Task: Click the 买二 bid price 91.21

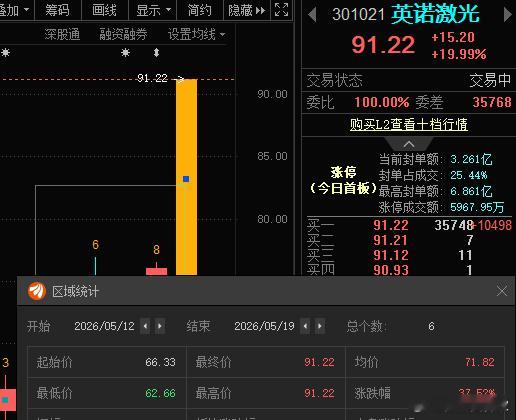Action: click(x=391, y=240)
